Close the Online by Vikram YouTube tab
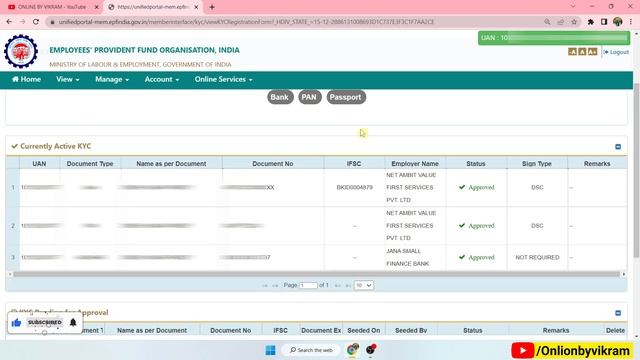This screenshot has height=360, width=640. tap(97, 7)
